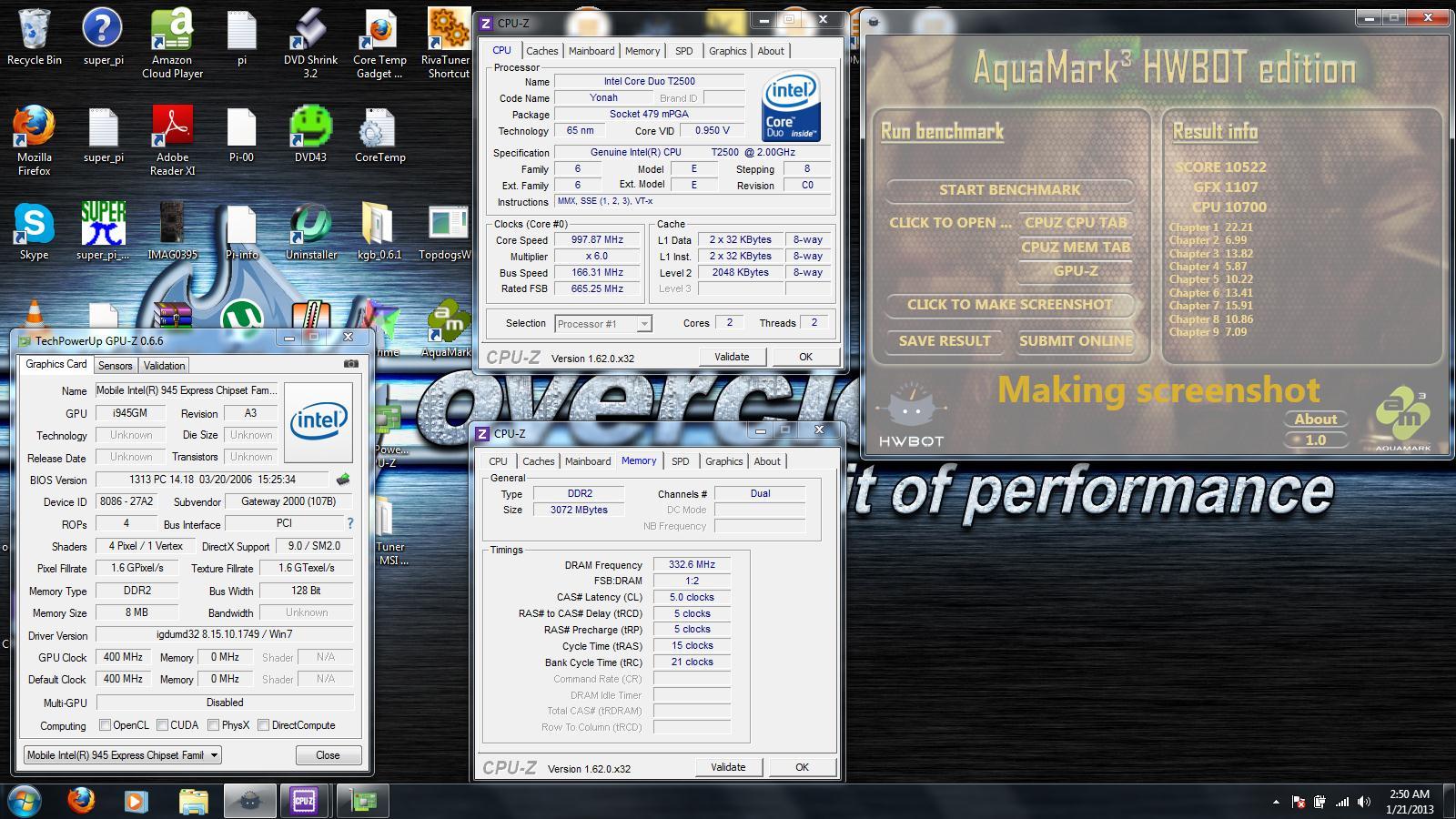The height and width of the screenshot is (819, 1456).
Task: Open Windows Explorer from taskbar
Action: point(193,801)
